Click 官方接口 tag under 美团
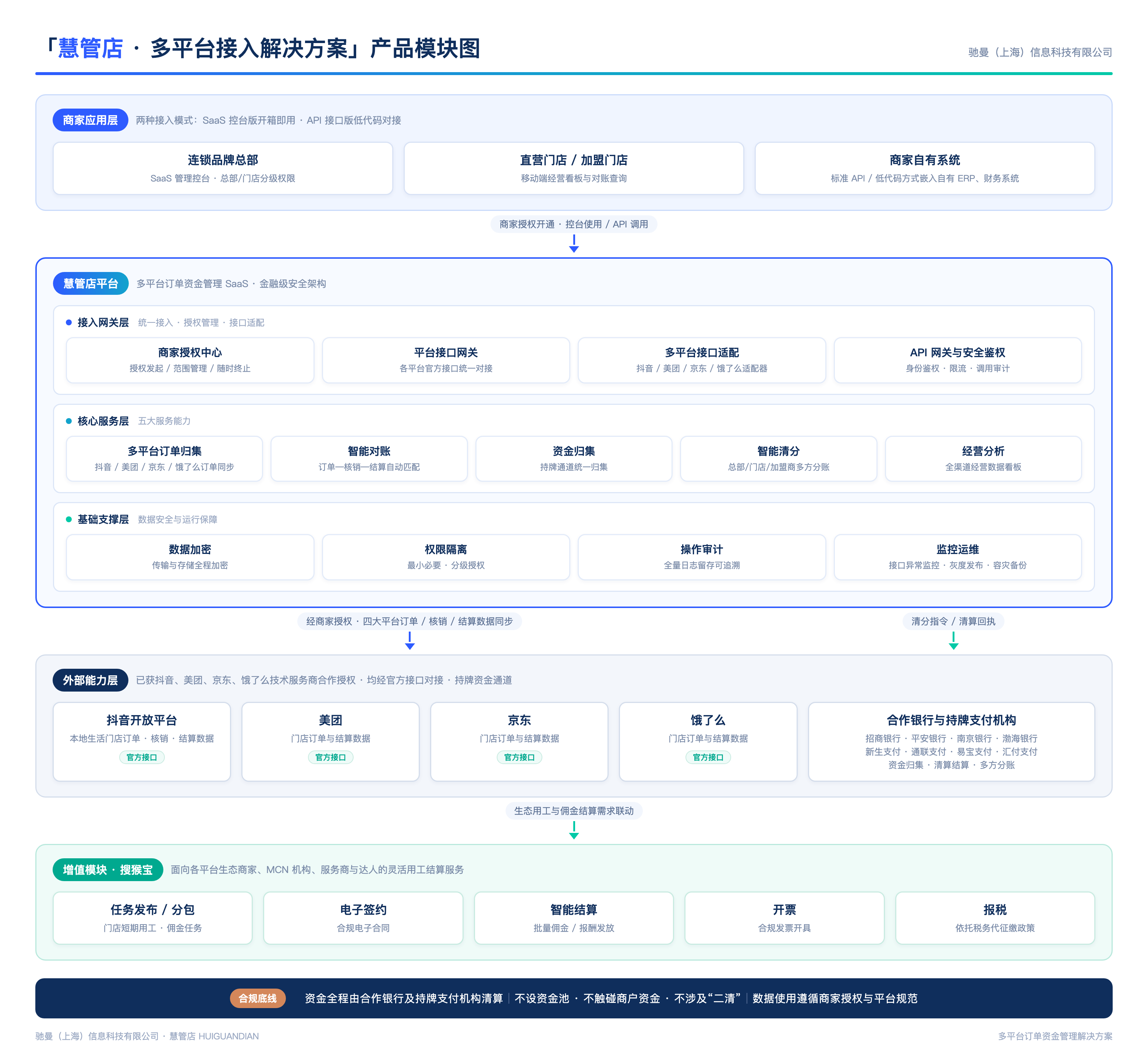The width and height of the screenshot is (1148, 1046). pyautogui.click(x=330, y=757)
